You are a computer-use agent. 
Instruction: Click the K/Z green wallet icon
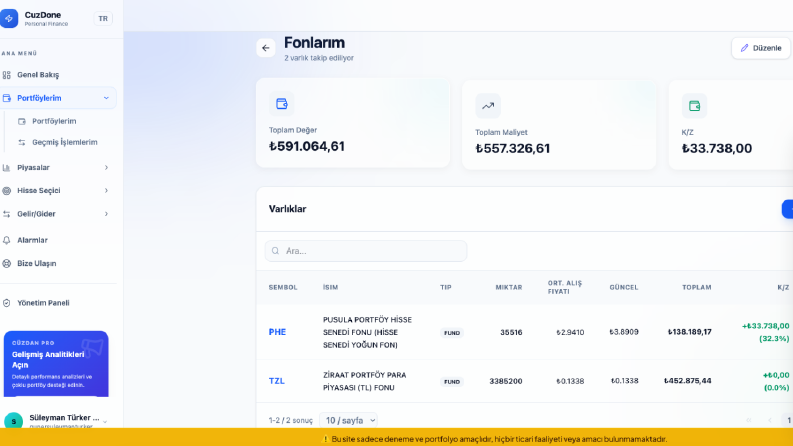tap(694, 106)
